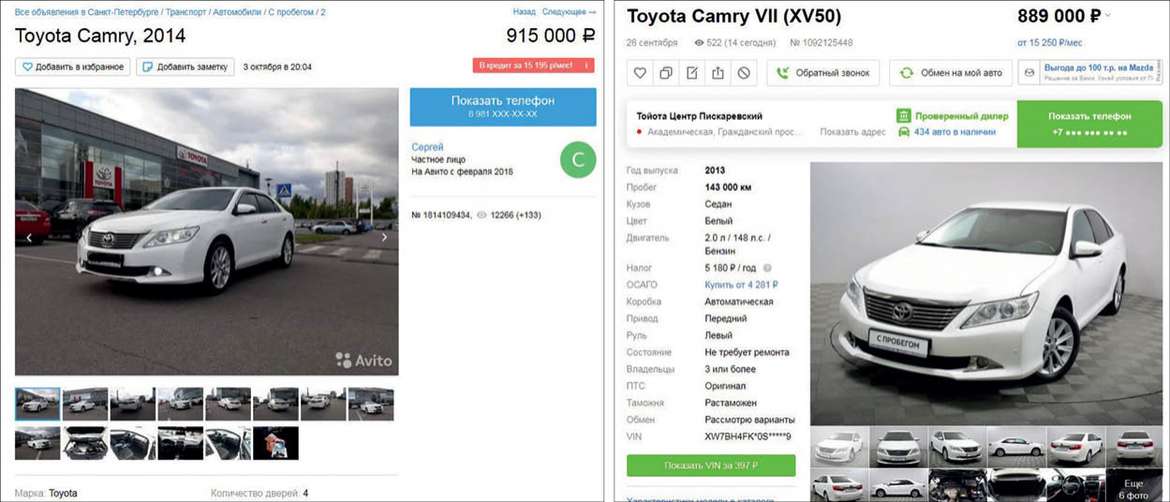Click the add note pencil icon
The image size is (1170, 502).
692,73
